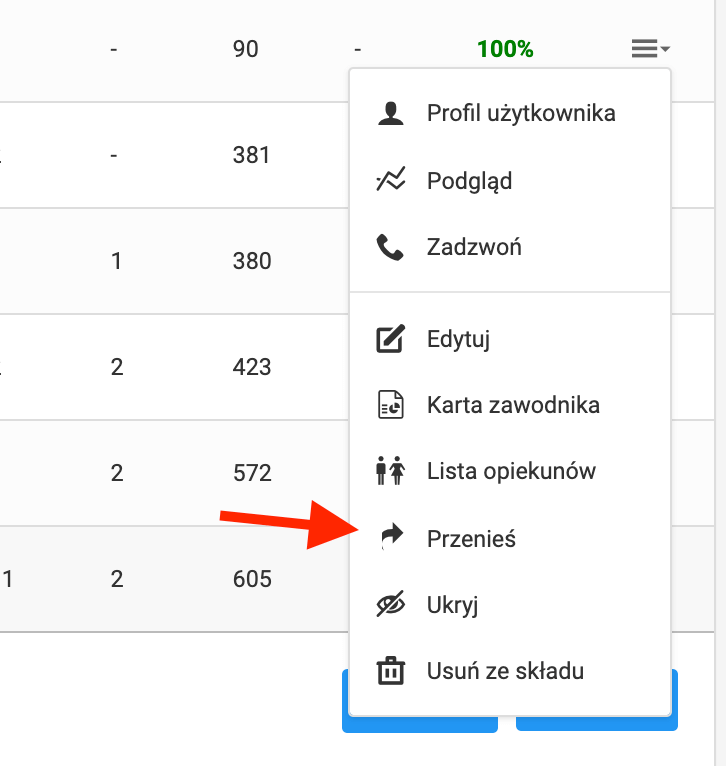This screenshot has height=766, width=726.
Task: Toggle the crossed-out eye Ukryj icon
Action: click(x=390, y=605)
